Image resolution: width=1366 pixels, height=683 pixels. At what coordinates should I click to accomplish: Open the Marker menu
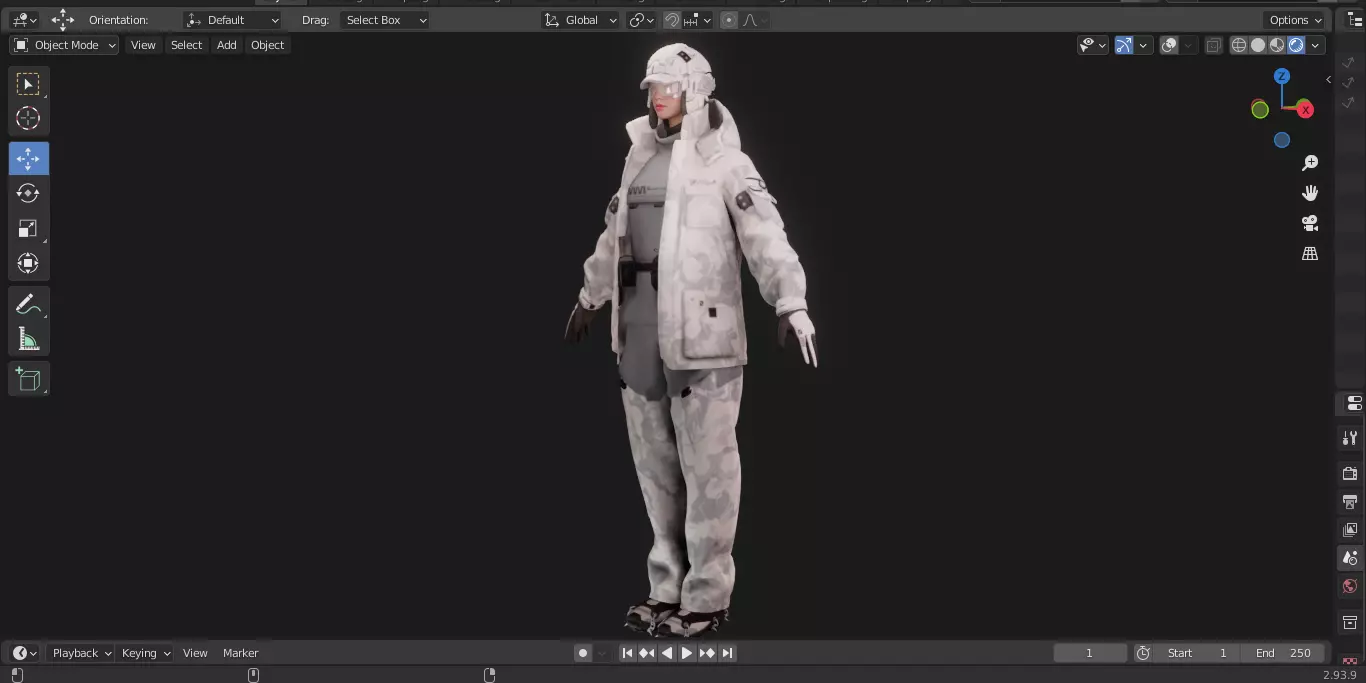point(240,653)
